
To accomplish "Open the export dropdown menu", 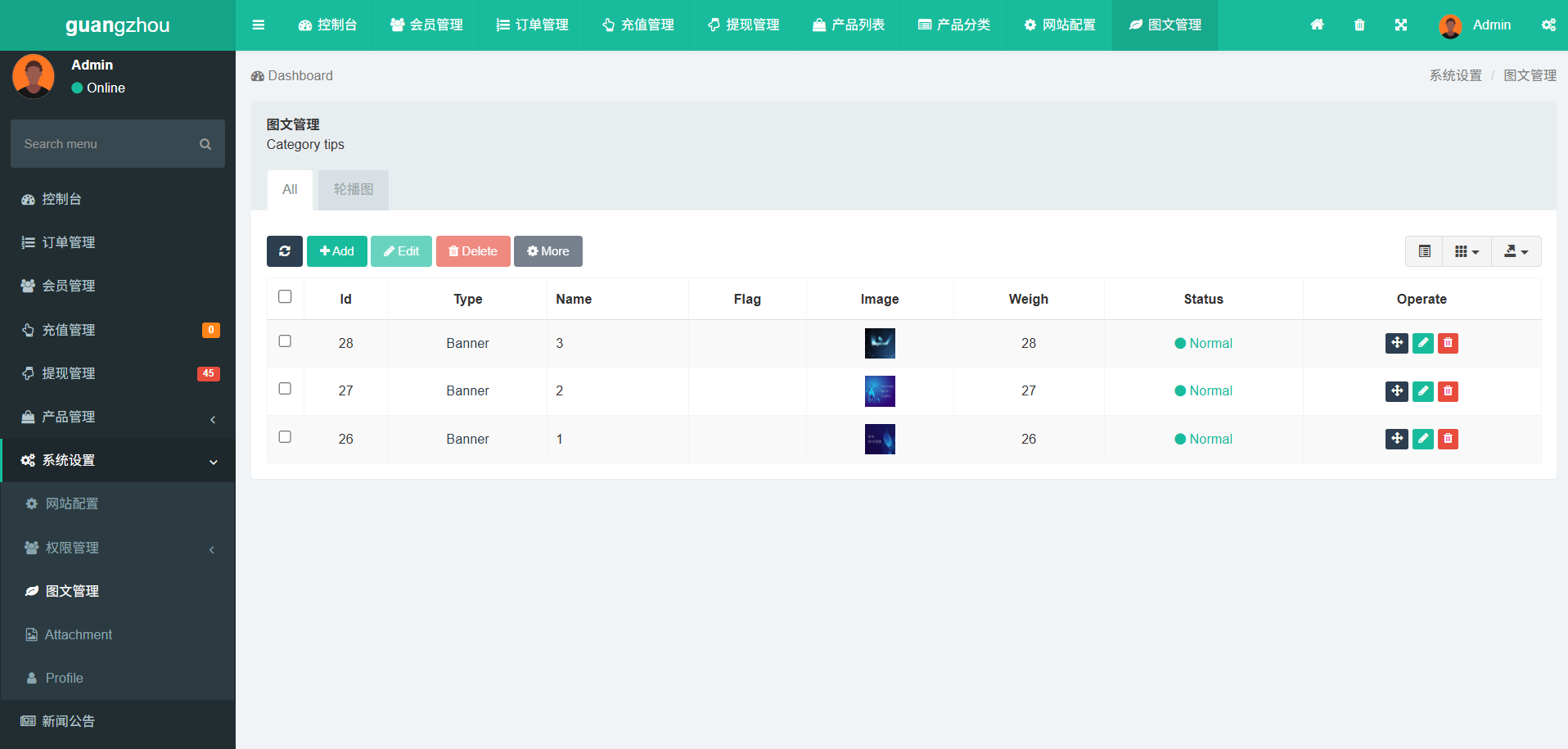I will [x=1516, y=251].
